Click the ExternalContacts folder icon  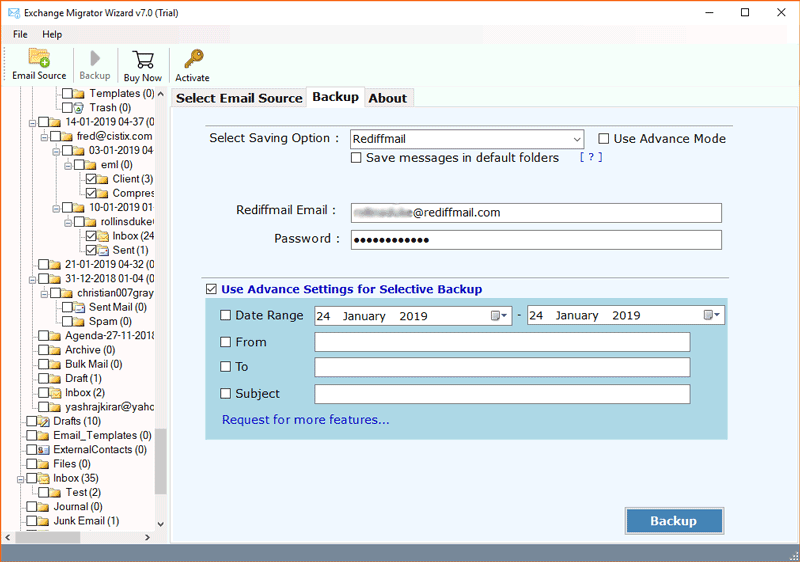44,449
